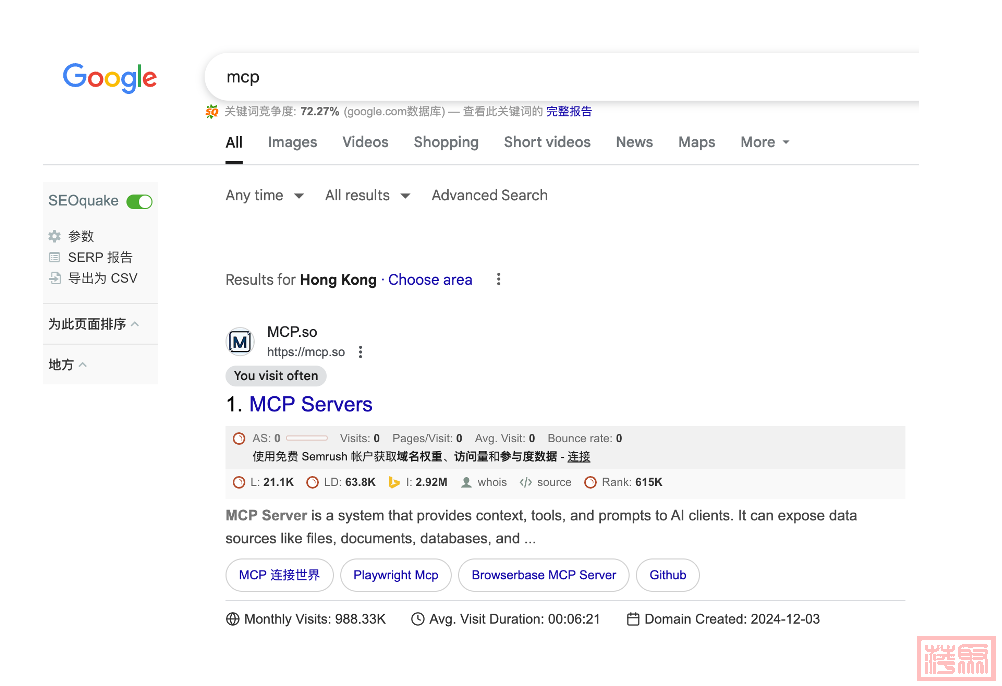The image size is (1002, 686).
Task: Turn off the SEOquake toggle switch
Action: pos(139,202)
